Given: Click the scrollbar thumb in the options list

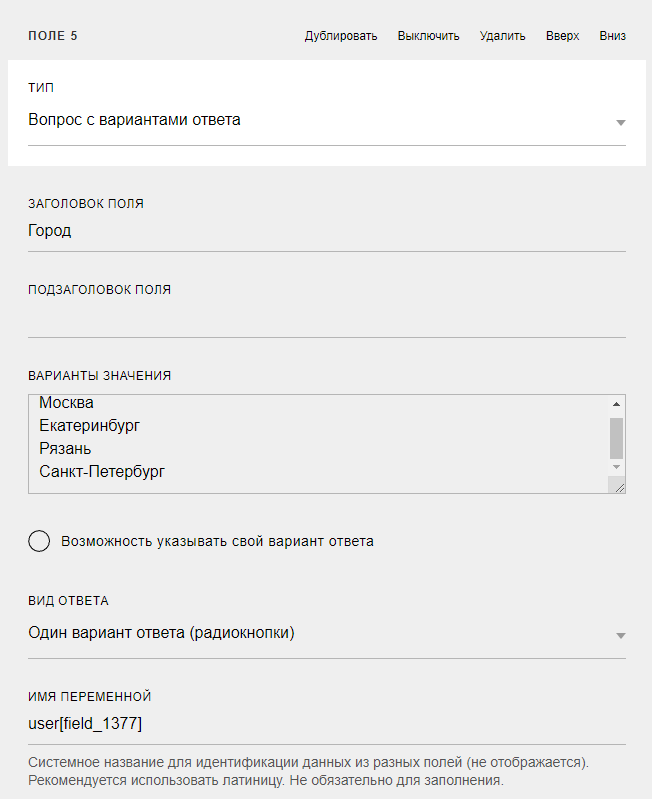Looking at the screenshot, I should tap(616, 438).
